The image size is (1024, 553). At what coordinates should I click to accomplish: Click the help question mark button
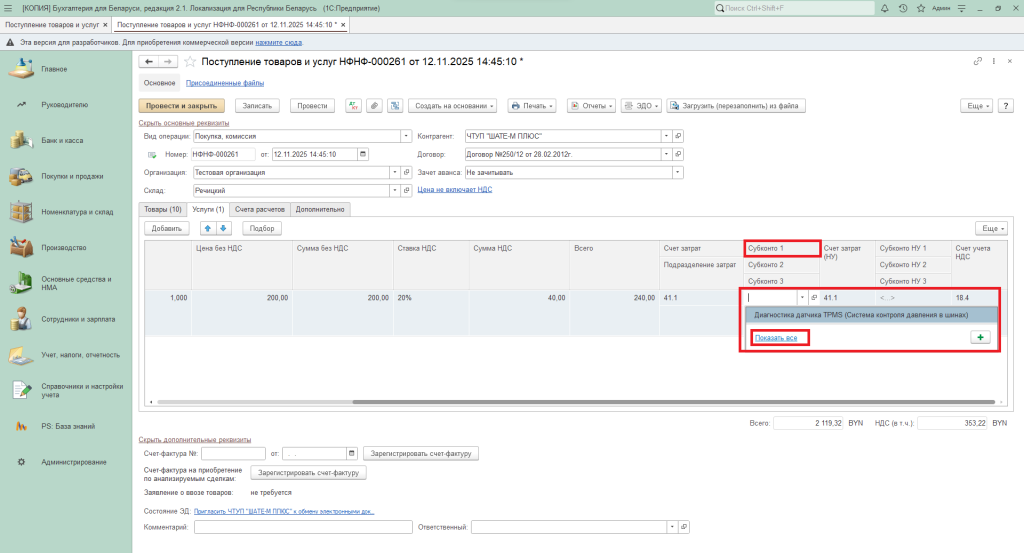(x=1003, y=106)
